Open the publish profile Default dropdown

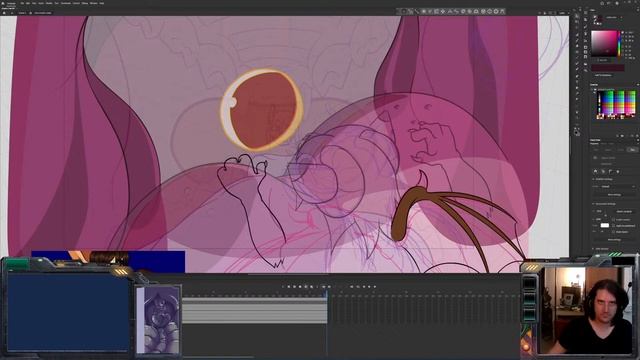tap(619, 187)
